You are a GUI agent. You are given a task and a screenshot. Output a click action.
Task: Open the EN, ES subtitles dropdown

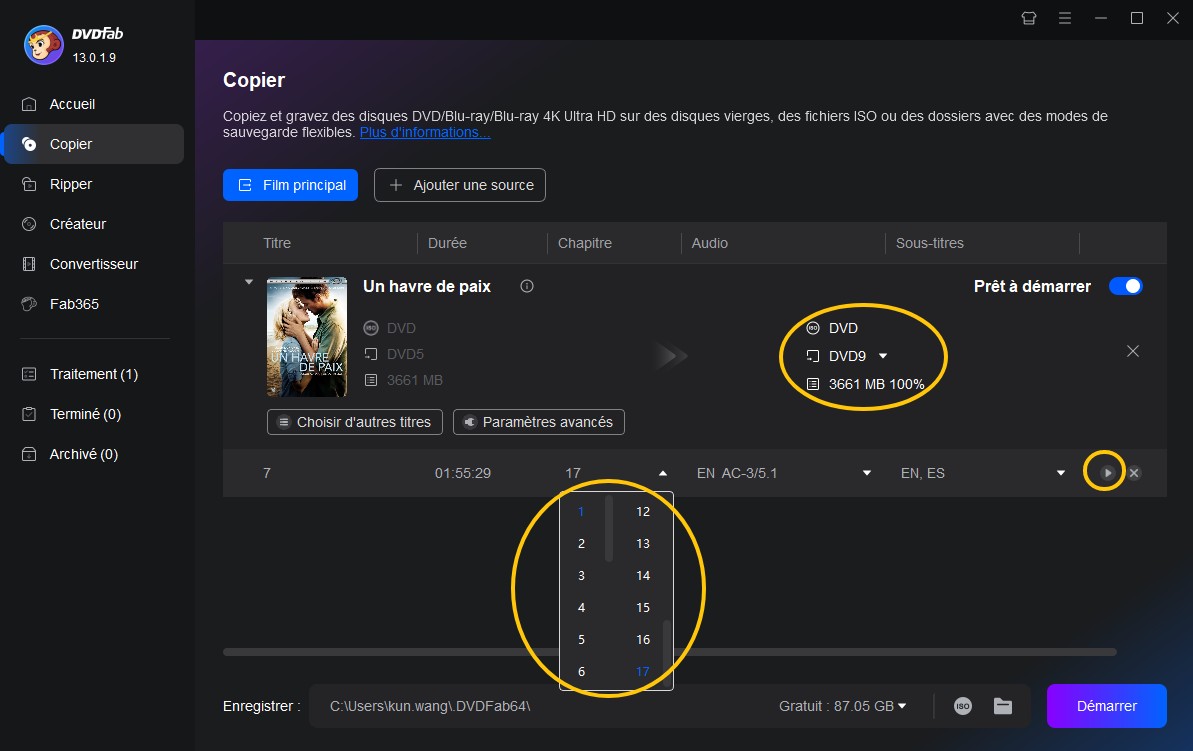1061,473
